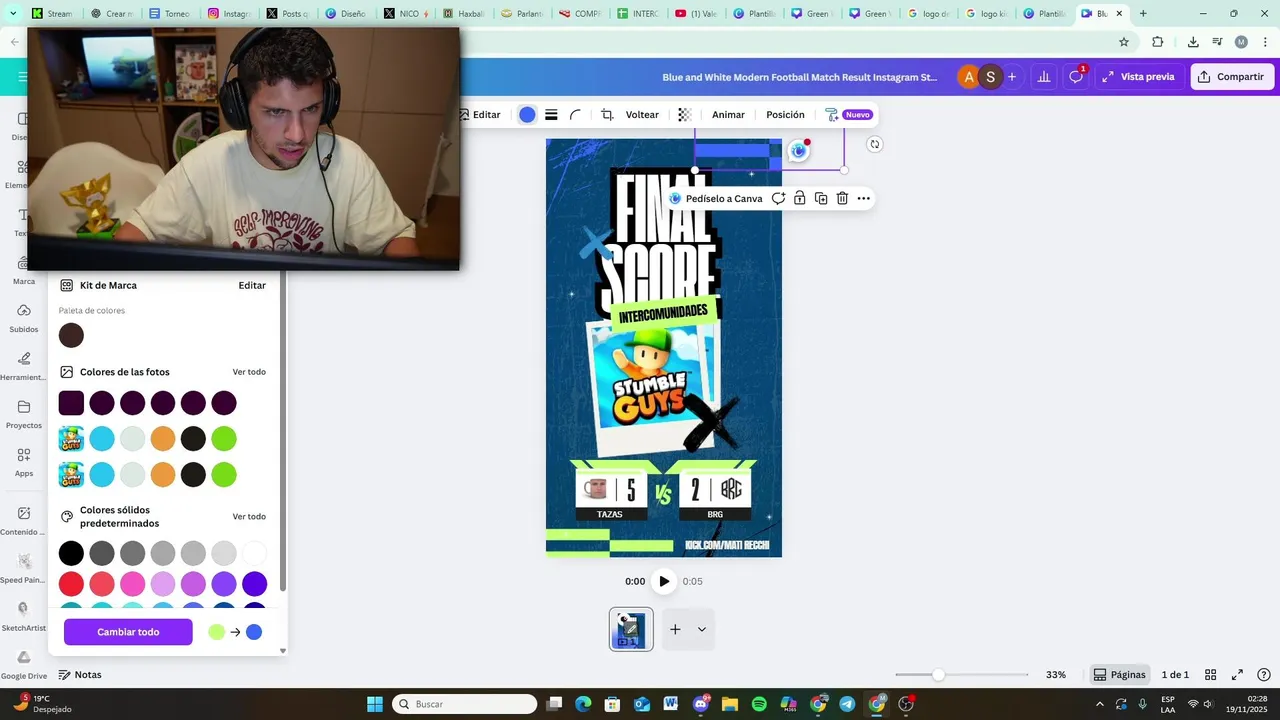Click Editar in the element toolbar
This screenshot has width=1280, height=720.
pyautogui.click(x=480, y=115)
